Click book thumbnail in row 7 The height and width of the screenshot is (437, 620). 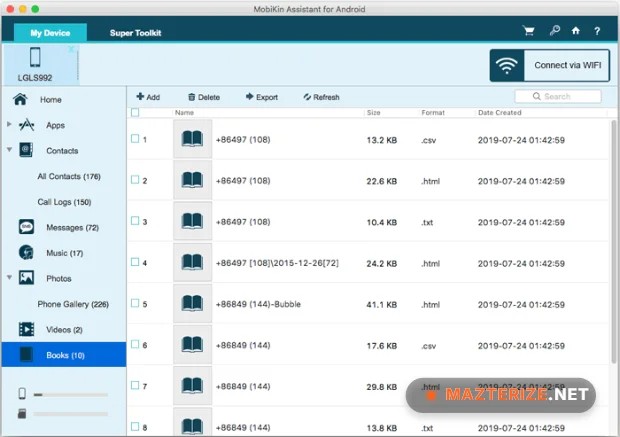pyautogui.click(x=193, y=386)
